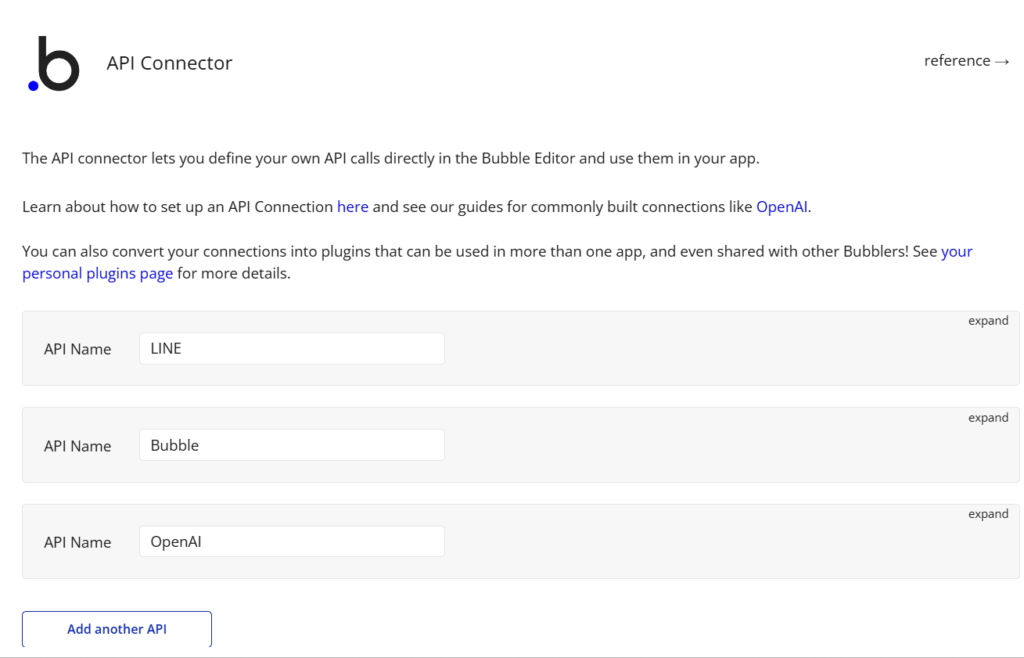Focus the API Name field containing Bubble
Viewport: 1024px width, 658px height.
click(x=292, y=446)
